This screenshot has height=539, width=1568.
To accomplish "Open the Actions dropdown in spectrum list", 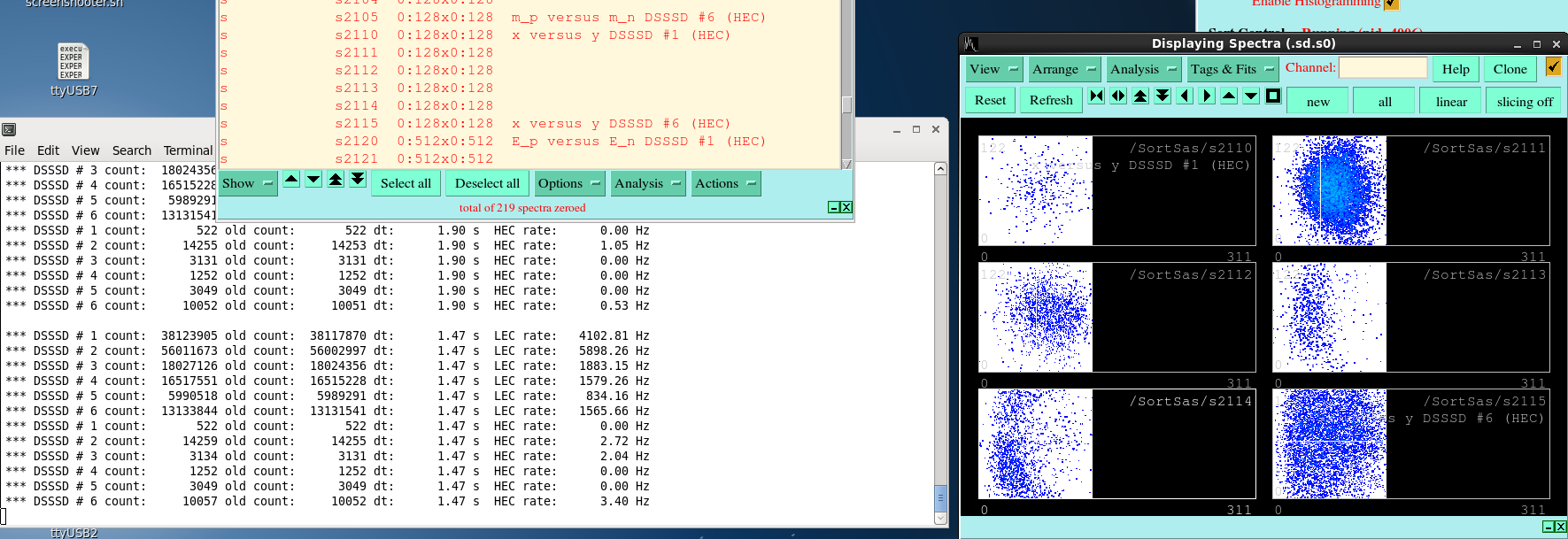I will pyautogui.click(x=725, y=183).
